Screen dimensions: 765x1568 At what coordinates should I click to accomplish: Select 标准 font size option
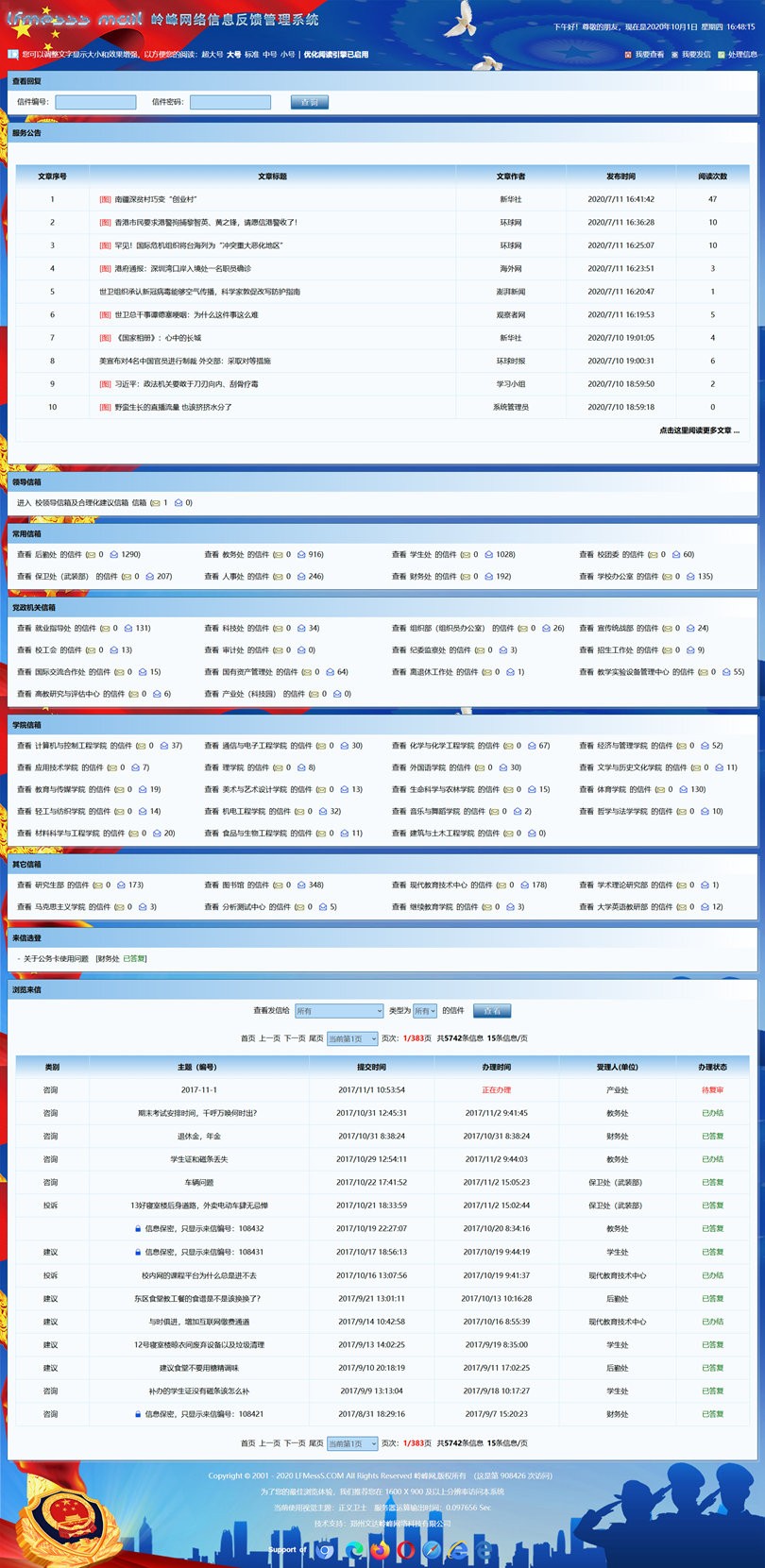pyautogui.click(x=251, y=55)
